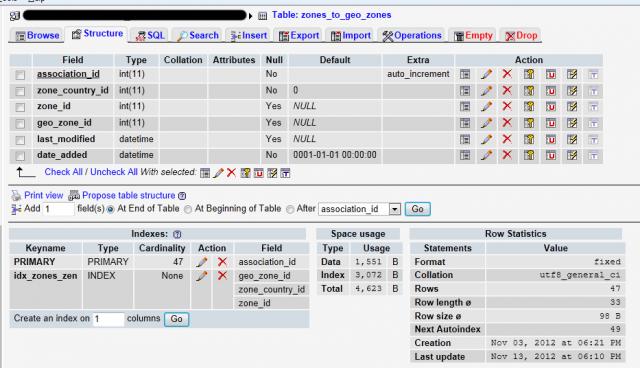
Task: Open the Browse tab
Action: pyautogui.click(x=37, y=35)
